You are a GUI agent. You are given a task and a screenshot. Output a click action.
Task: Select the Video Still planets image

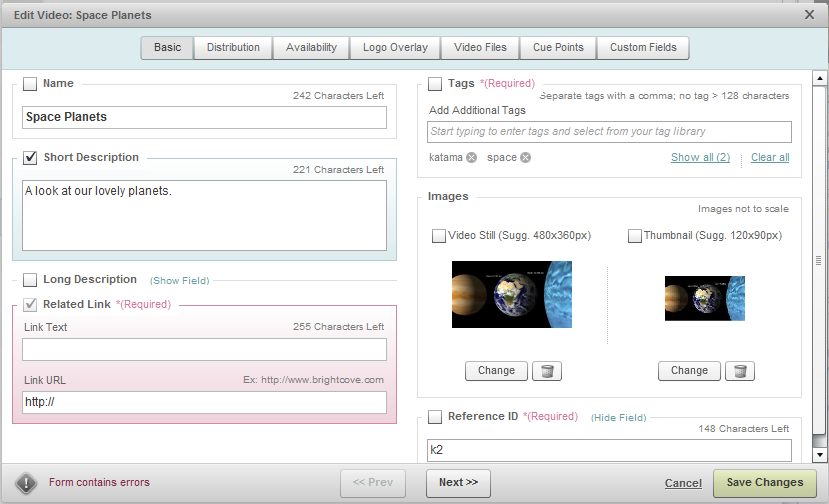click(512, 295)
